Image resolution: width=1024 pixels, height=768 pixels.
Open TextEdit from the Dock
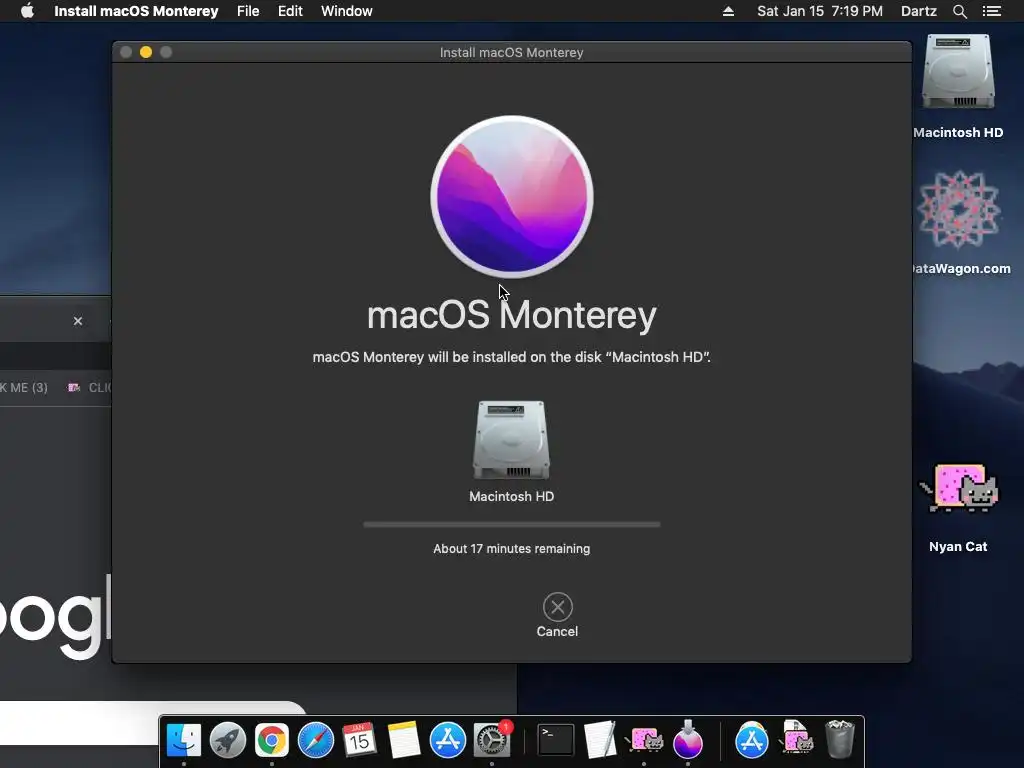click(600, 740)
